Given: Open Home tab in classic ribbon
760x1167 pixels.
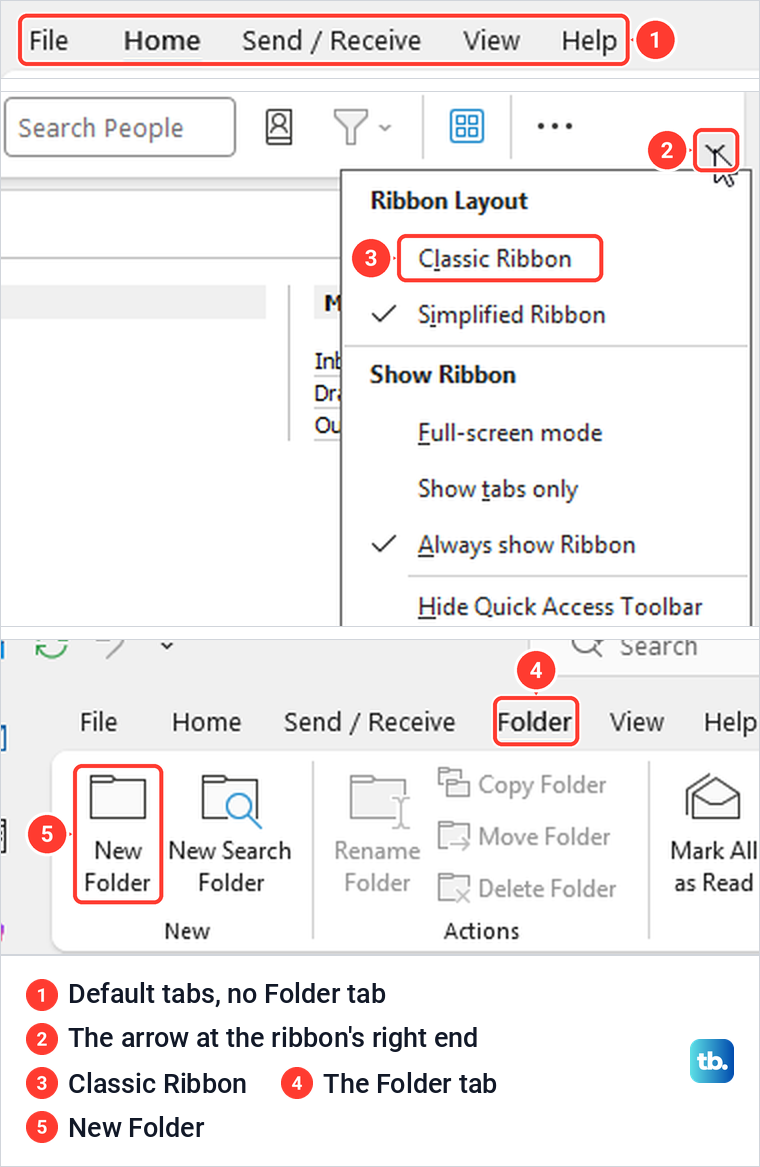Looking at the screenshot, I should point(206,722).
